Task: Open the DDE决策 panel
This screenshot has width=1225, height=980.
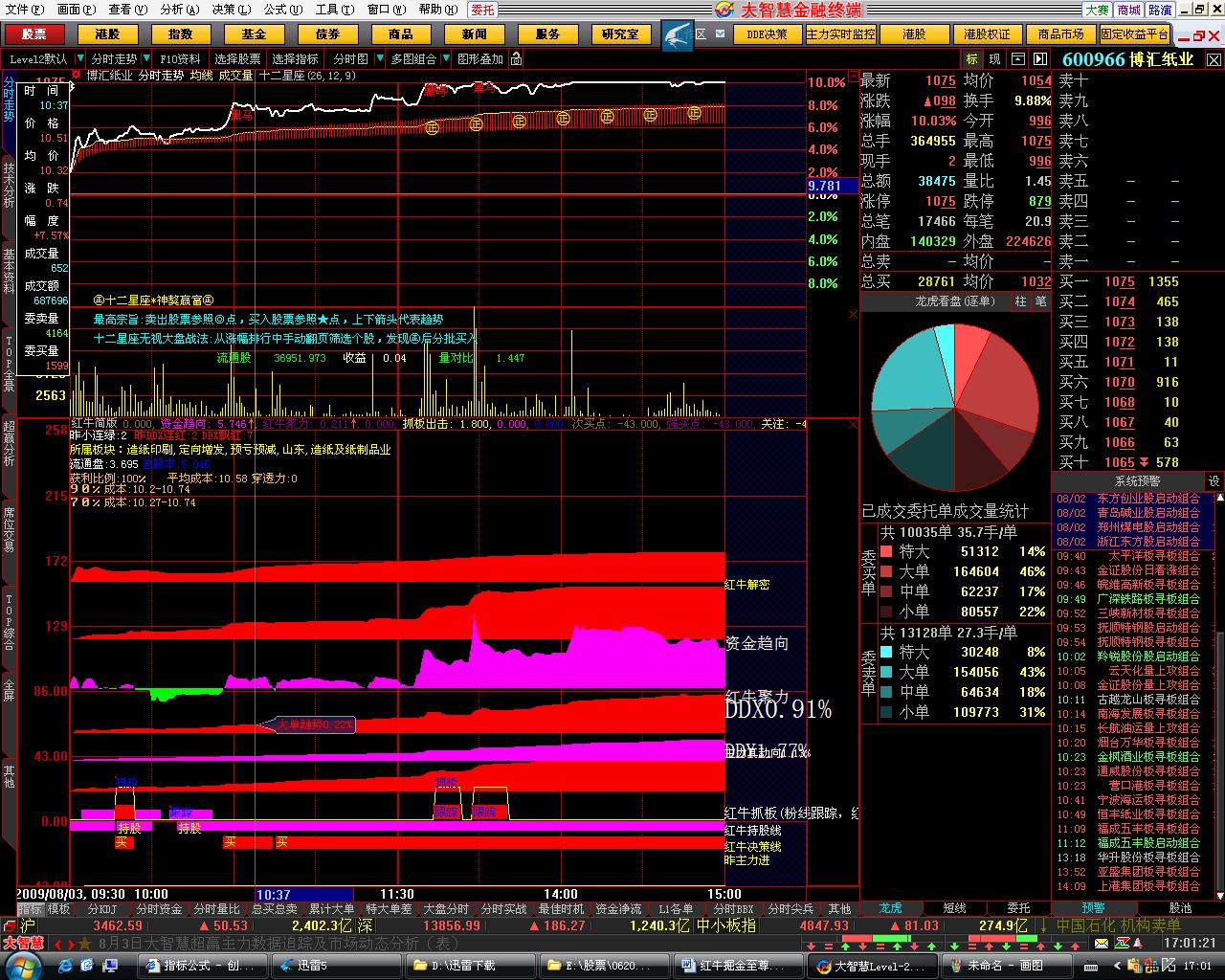Action: (768, 33)
